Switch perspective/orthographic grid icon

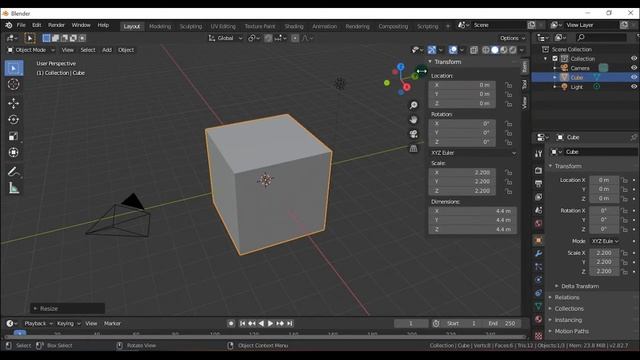point(413,149)
